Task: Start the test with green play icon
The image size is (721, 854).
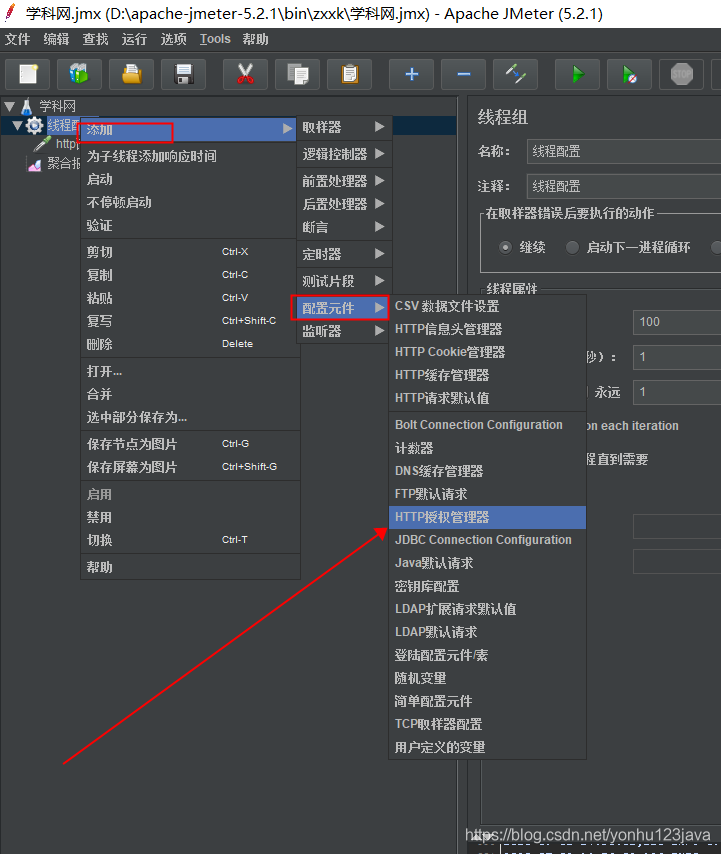Action: [578, 74]
